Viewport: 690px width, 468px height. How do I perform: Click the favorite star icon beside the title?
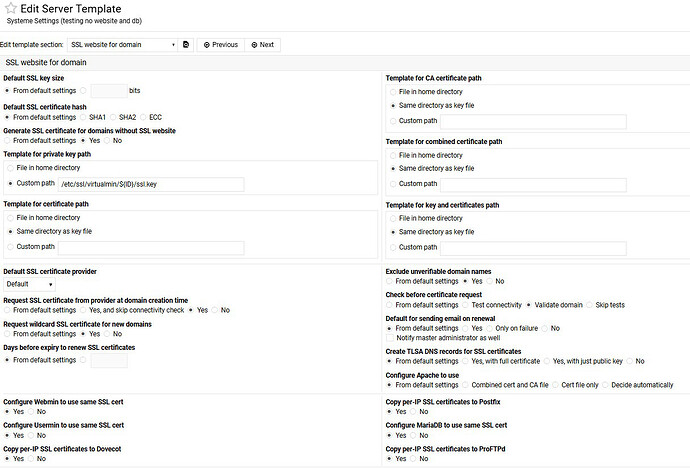point(9,10)
